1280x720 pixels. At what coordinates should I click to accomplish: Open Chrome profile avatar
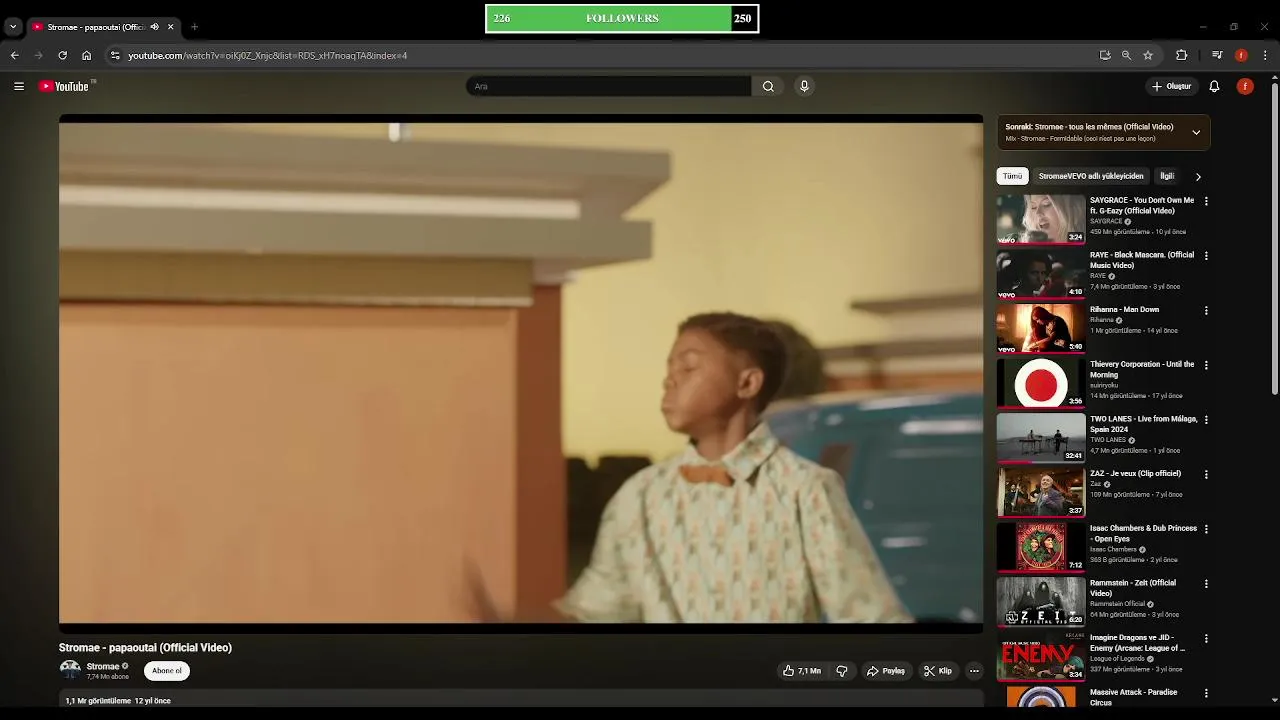pyautogui.click(x=1241, y=55)
